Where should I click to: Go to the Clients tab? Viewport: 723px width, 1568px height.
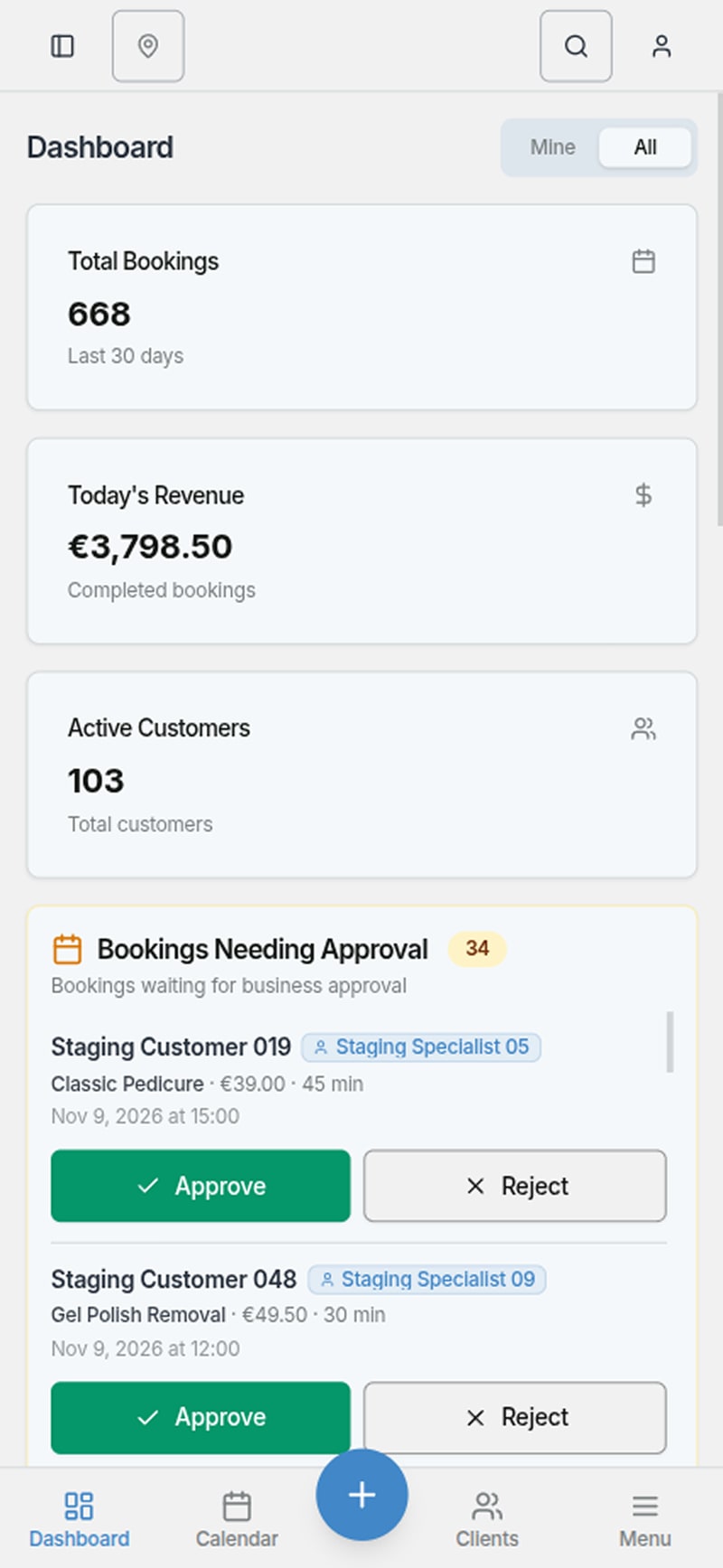click(487, 1520)
